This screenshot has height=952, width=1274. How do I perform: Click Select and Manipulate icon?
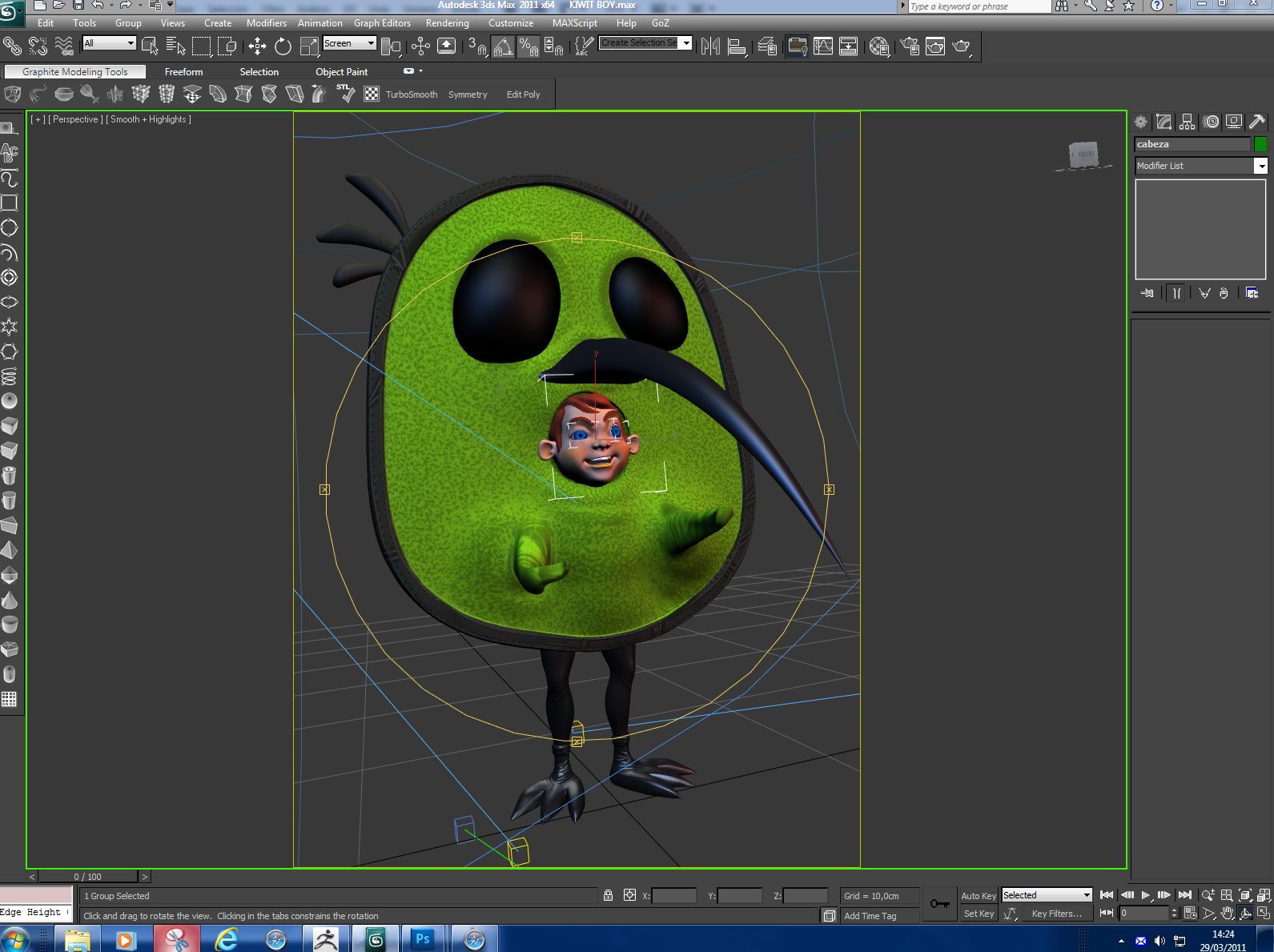[420, 46]
